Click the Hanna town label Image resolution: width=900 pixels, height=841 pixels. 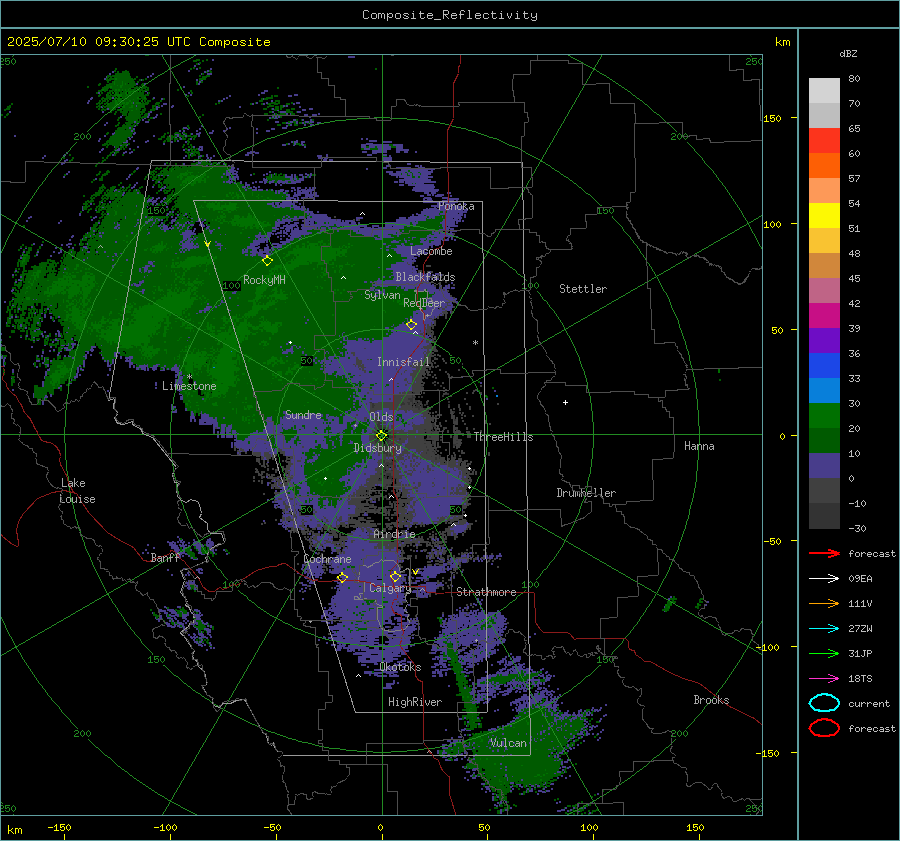(699, 446)
